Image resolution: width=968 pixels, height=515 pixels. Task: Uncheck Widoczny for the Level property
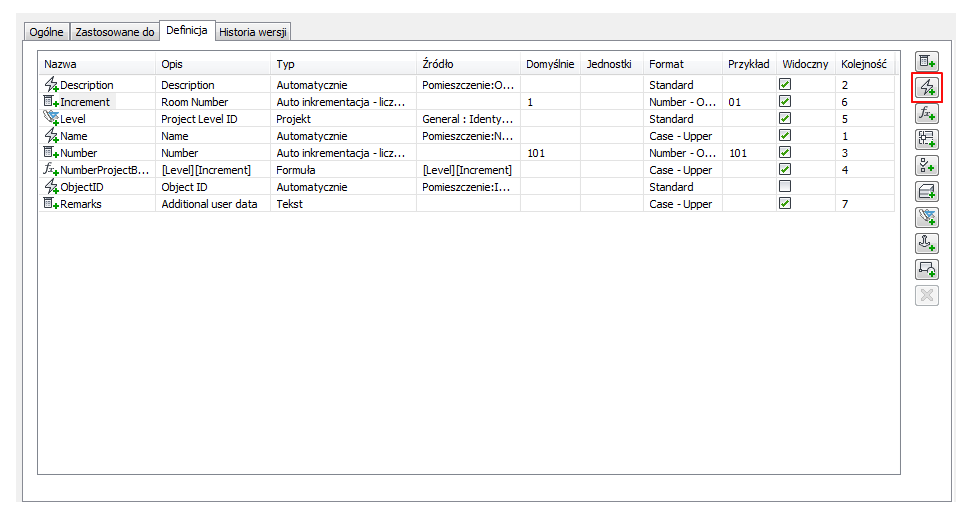pos(785,118)
